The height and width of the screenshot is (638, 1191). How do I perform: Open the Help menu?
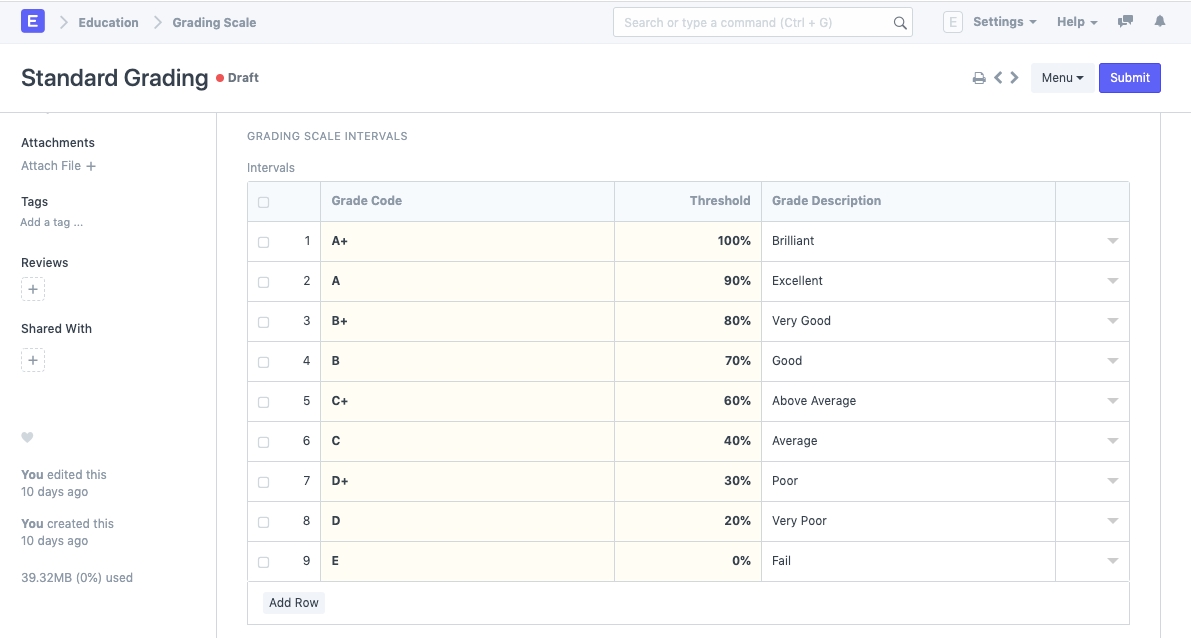[x=1077, y=22]
